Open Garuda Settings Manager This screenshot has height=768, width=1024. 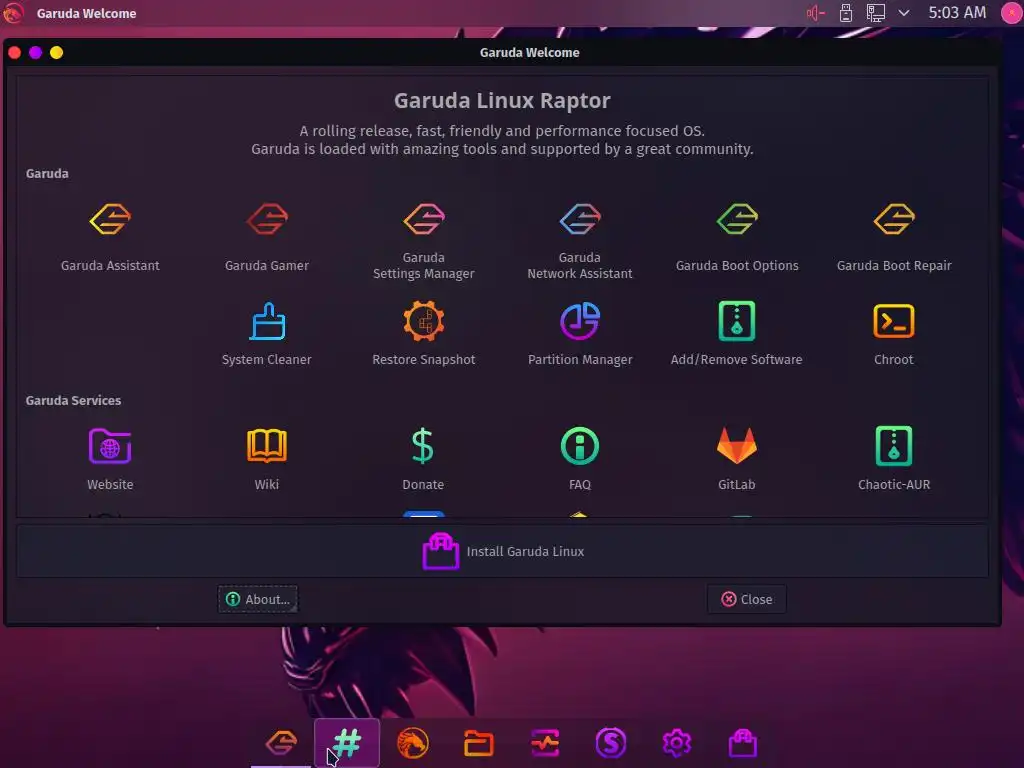(x=423, y=240)
